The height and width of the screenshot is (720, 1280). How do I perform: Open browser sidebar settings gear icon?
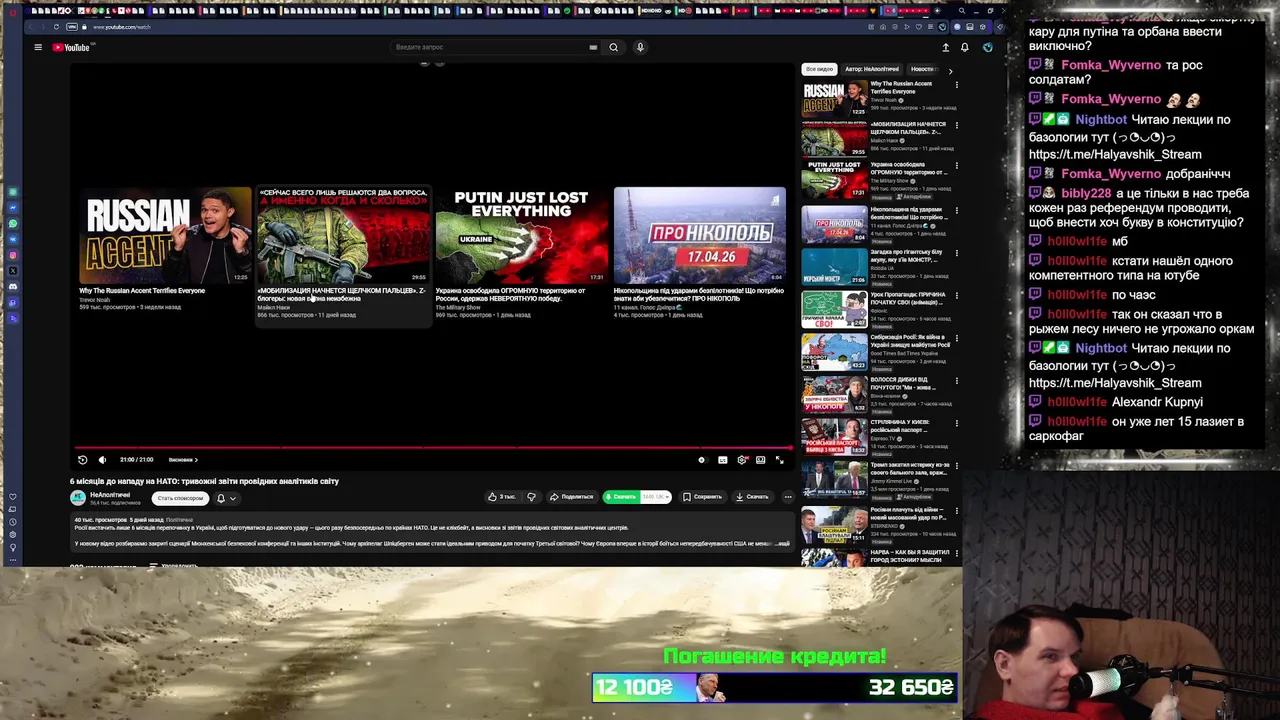13,534
